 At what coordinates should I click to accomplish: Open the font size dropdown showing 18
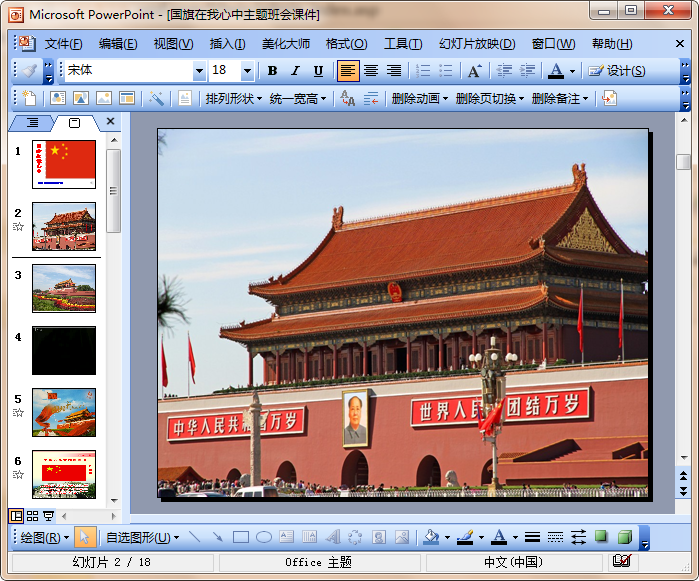[x=247, y=71]
